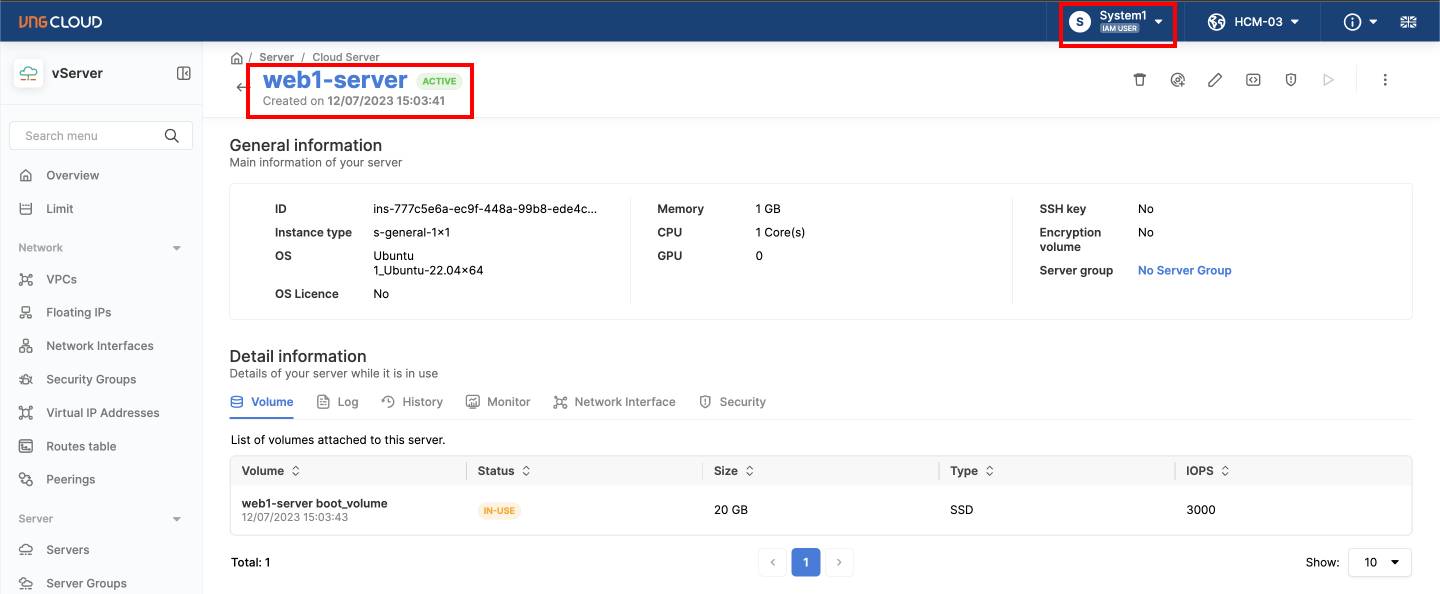
Task: Open the server console code icon
Action: pos(1253,80)
